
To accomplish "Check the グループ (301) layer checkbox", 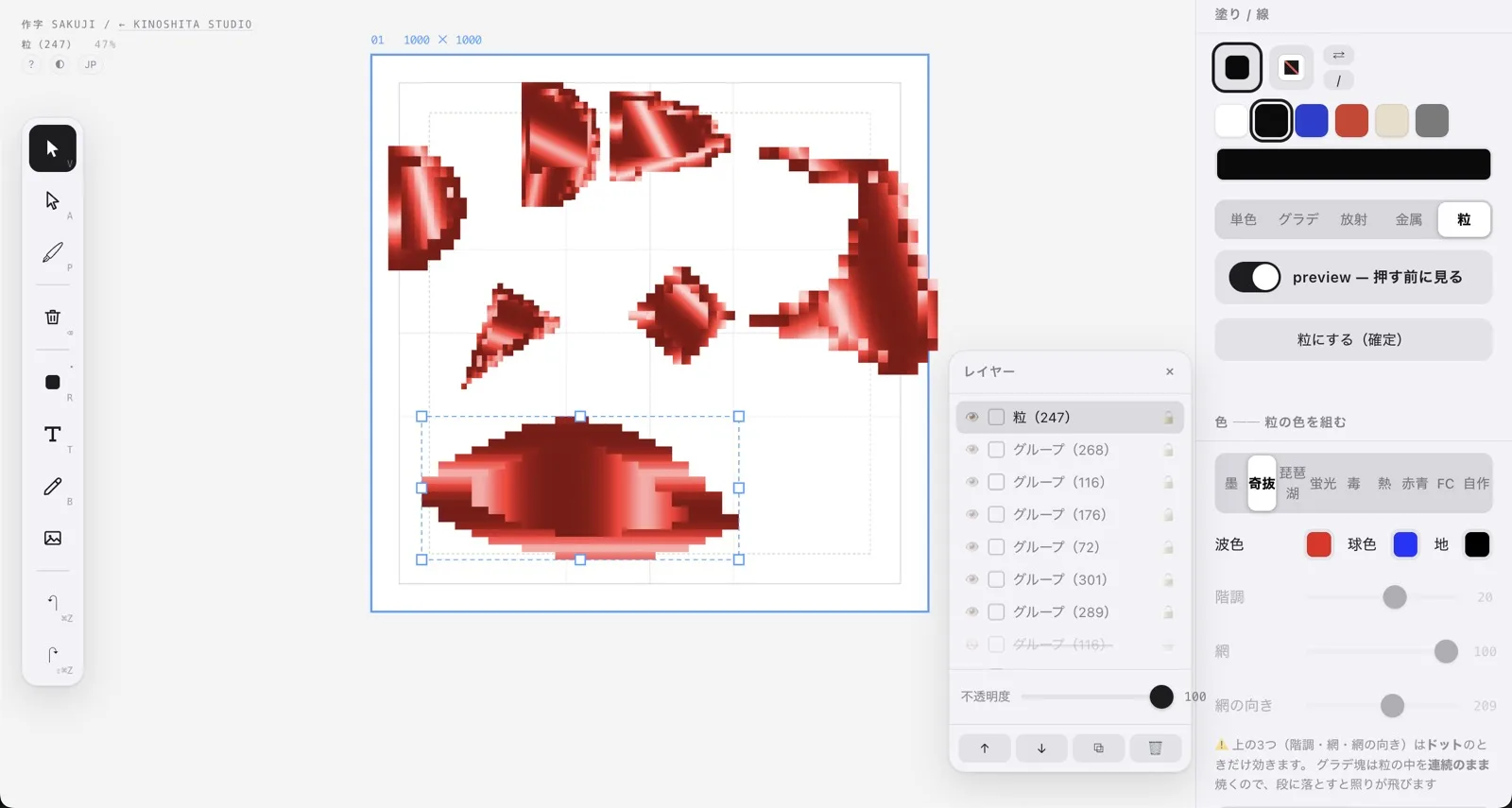I will coord(996,579).
